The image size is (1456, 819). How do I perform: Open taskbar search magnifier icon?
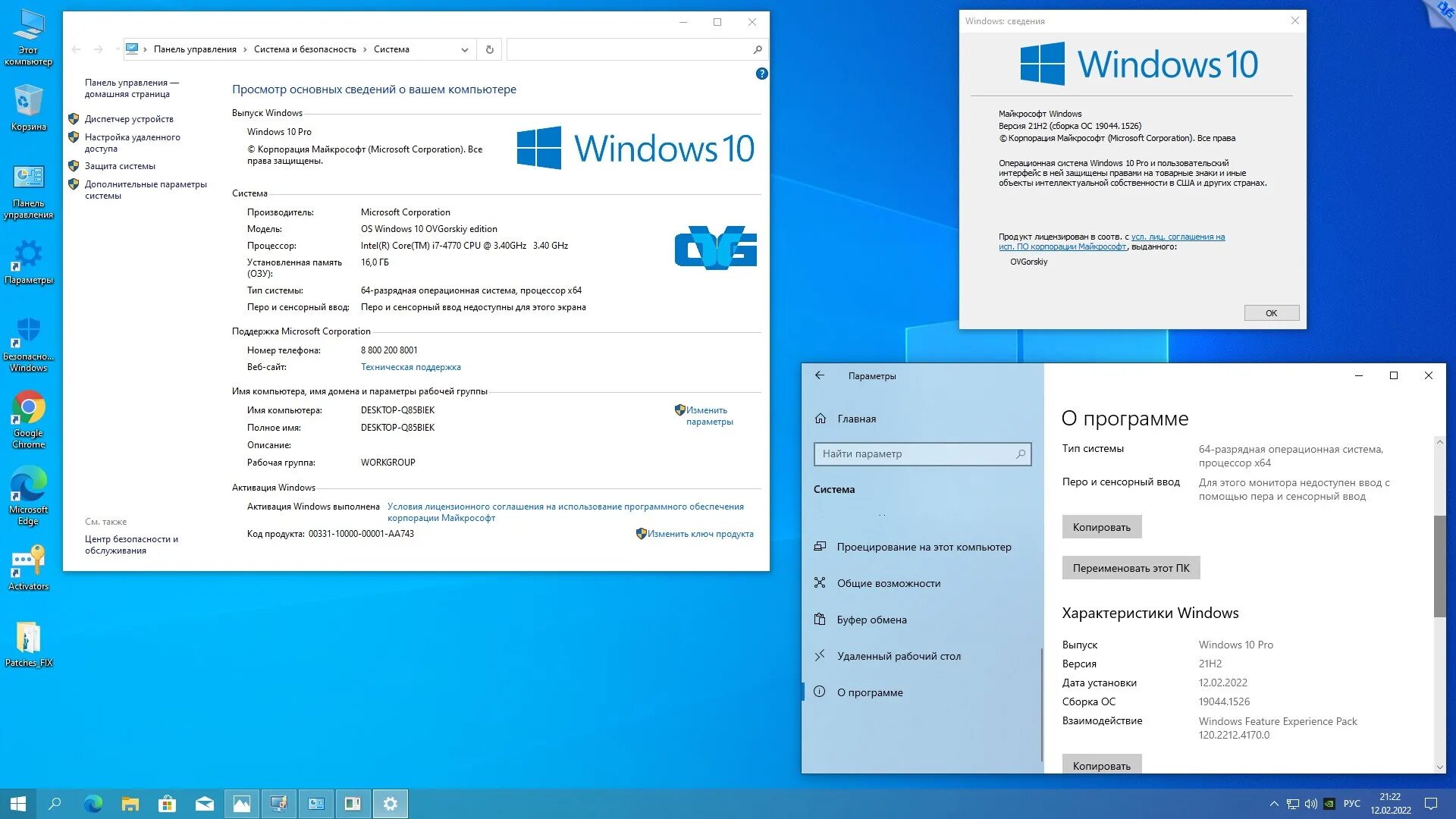(x=55, y=804)
